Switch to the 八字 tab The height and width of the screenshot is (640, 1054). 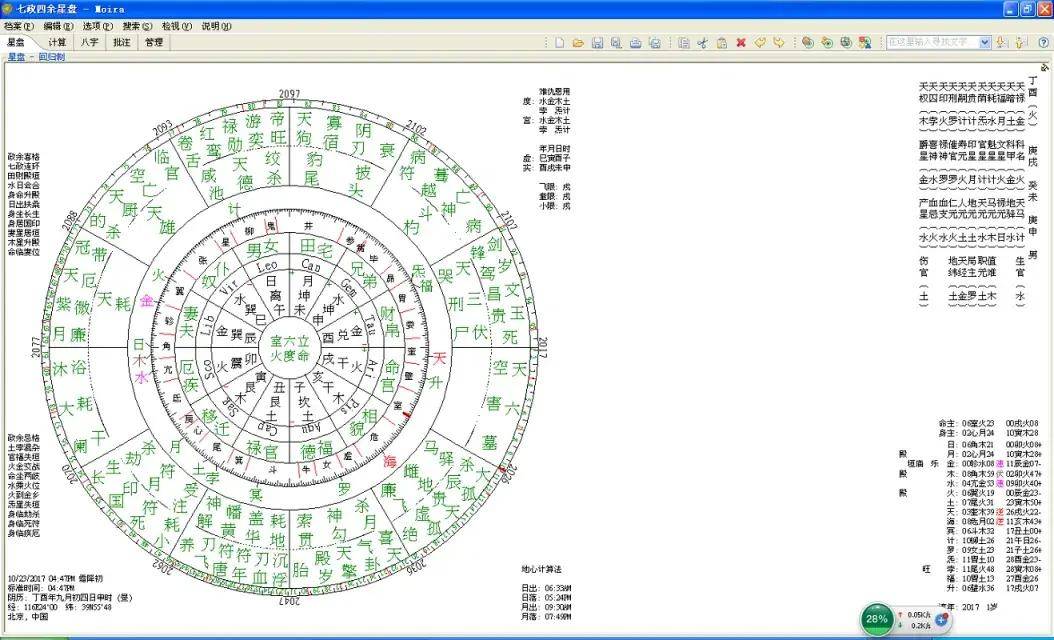89,43
